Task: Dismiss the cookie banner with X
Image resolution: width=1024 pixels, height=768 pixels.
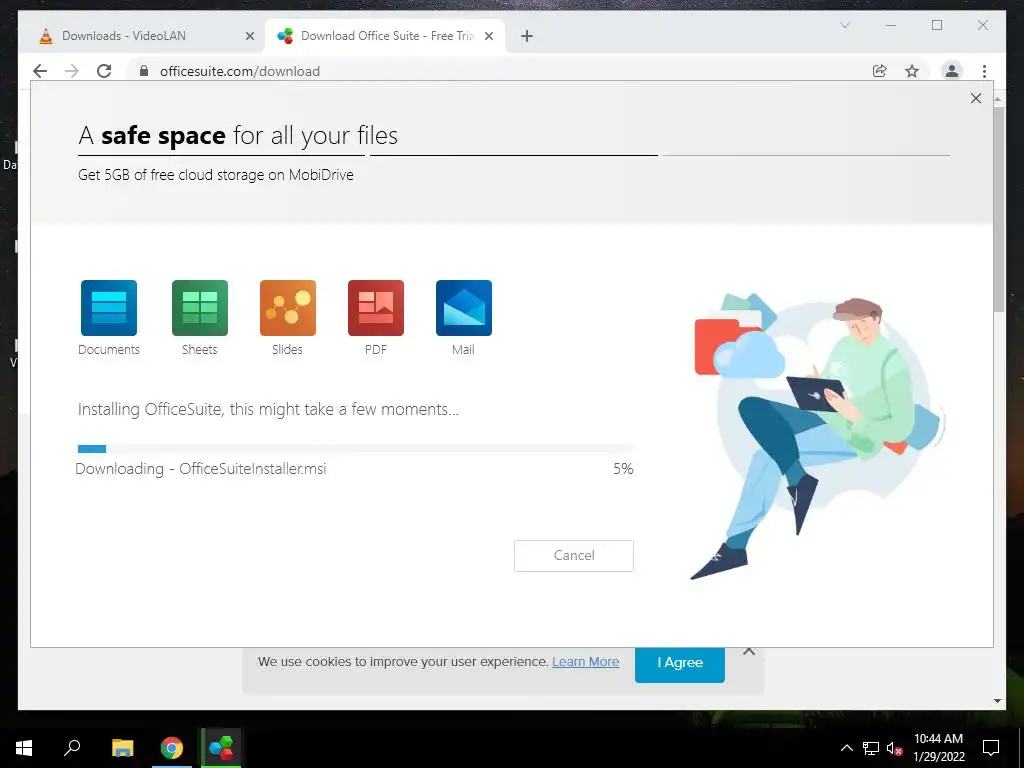Action: point(749,651)
